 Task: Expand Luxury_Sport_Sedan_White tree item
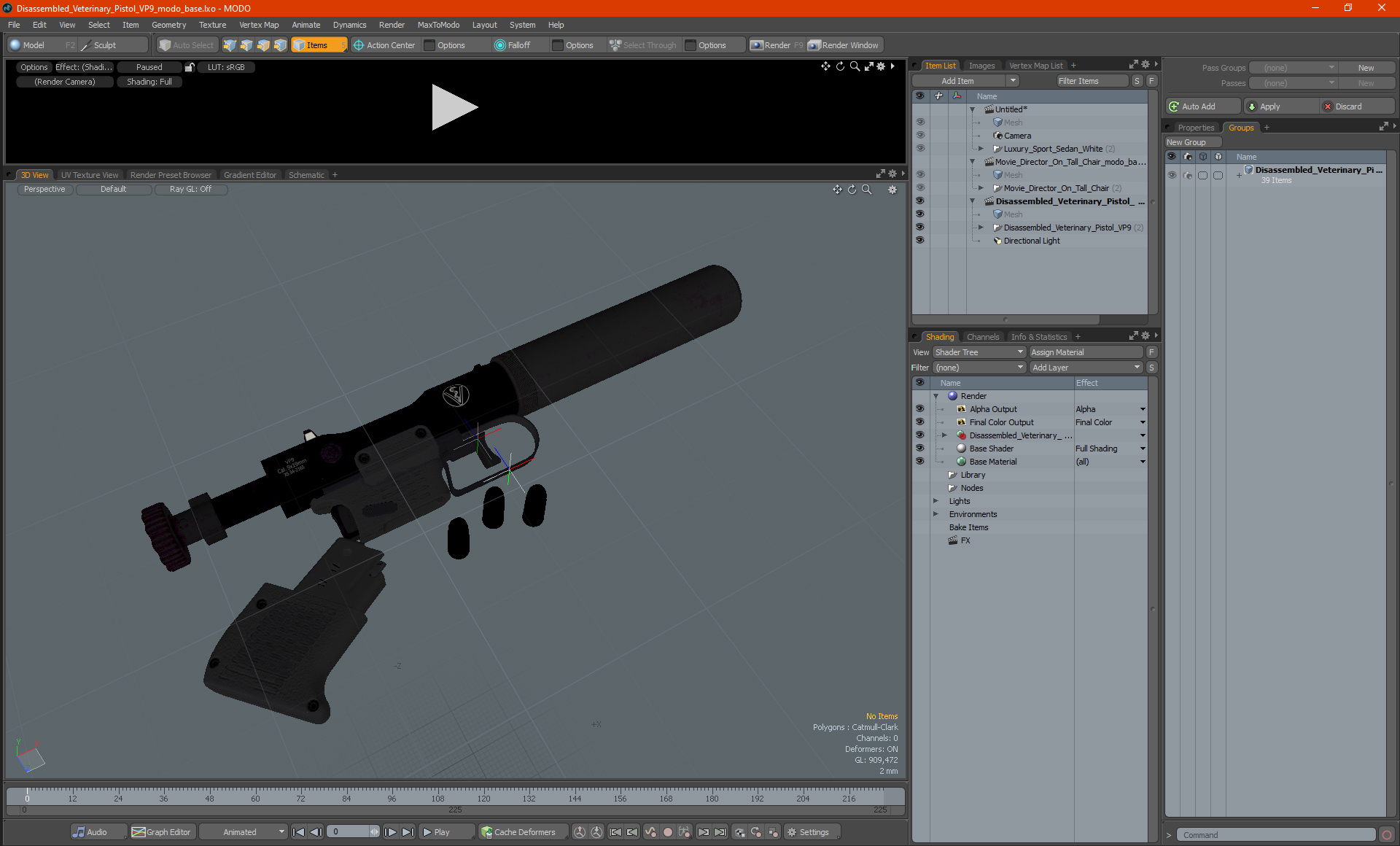click(x=981, y=149)
